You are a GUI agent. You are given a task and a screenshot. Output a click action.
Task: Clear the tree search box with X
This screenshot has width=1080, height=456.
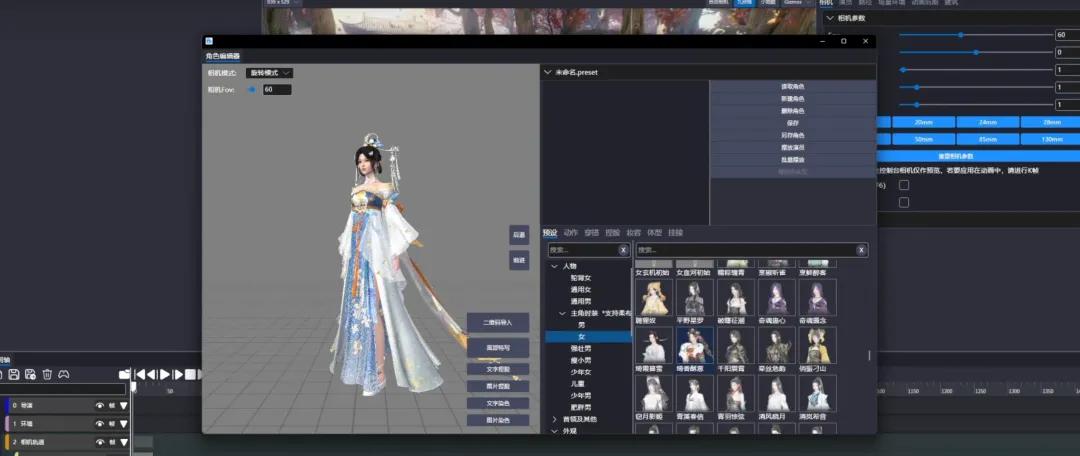point(623,250)
